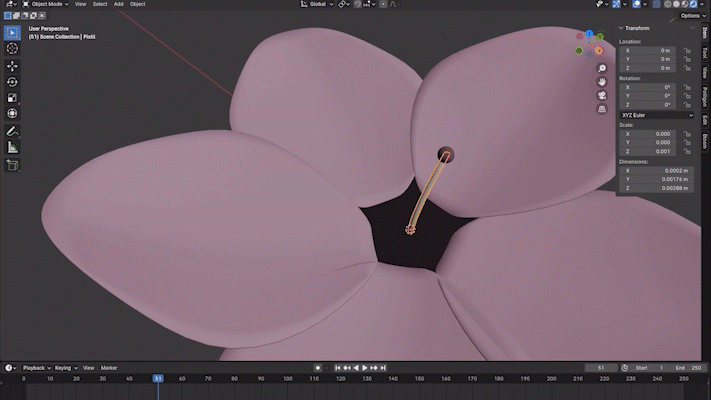Image resolution: width=711 pixels, height=400 pixels.
Task: Select the Measure tool
Action: (x=12, y=147)
